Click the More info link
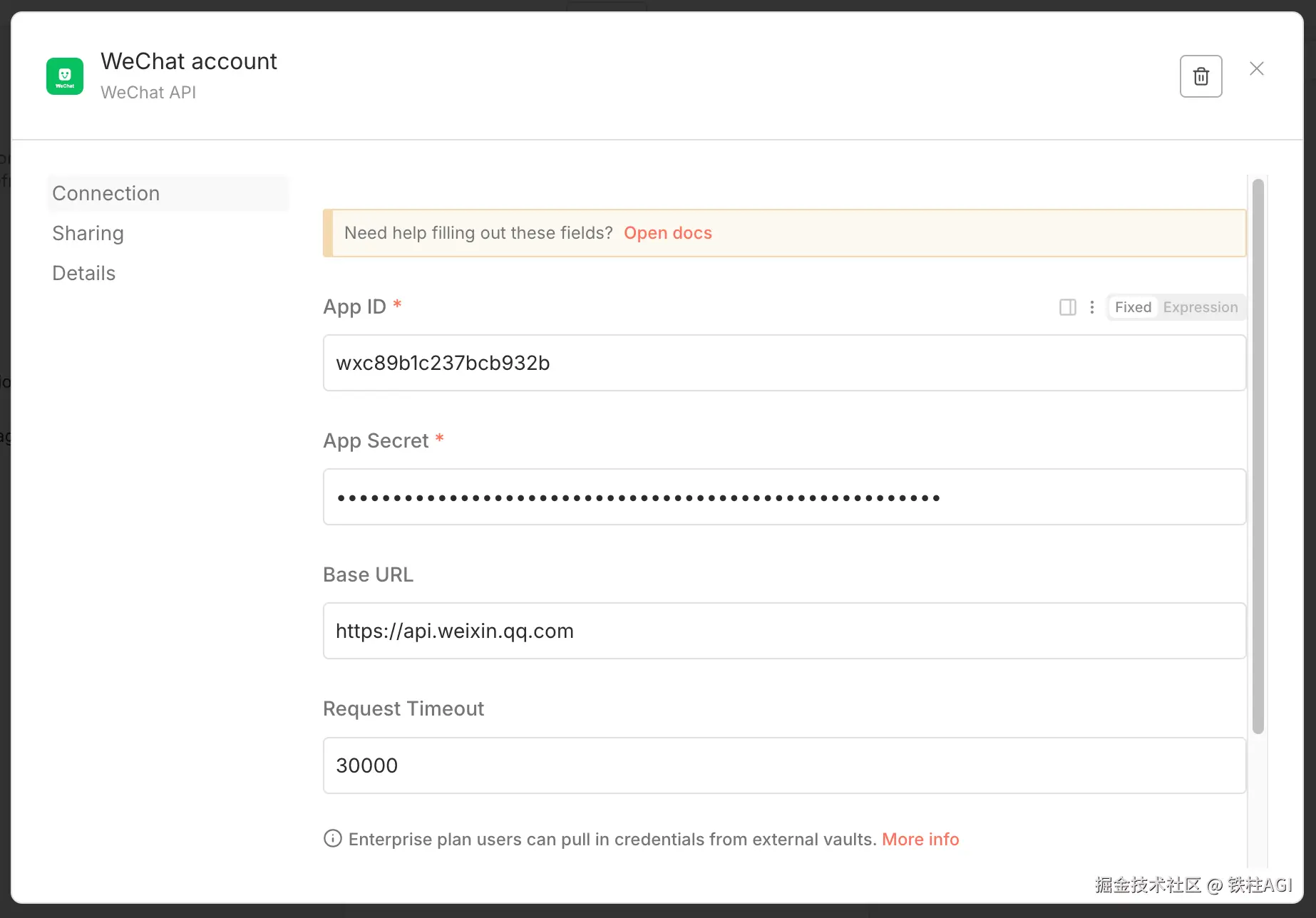This screenshot has width=1316, height=918. [920, 839]
